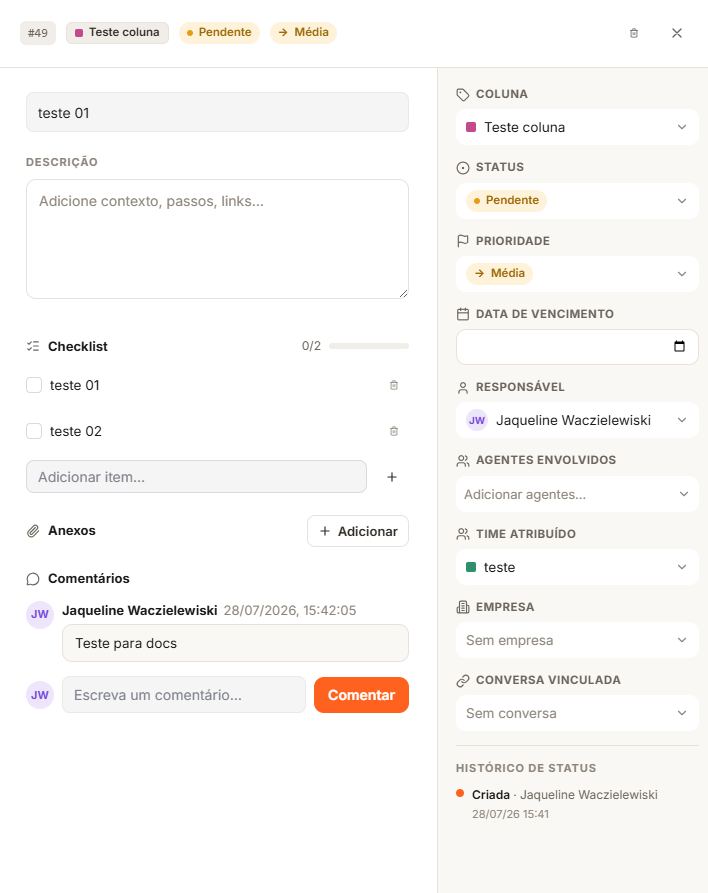Remove checklist item teste 02 trash icon
The image size is (708, 893).
point(394,431)
